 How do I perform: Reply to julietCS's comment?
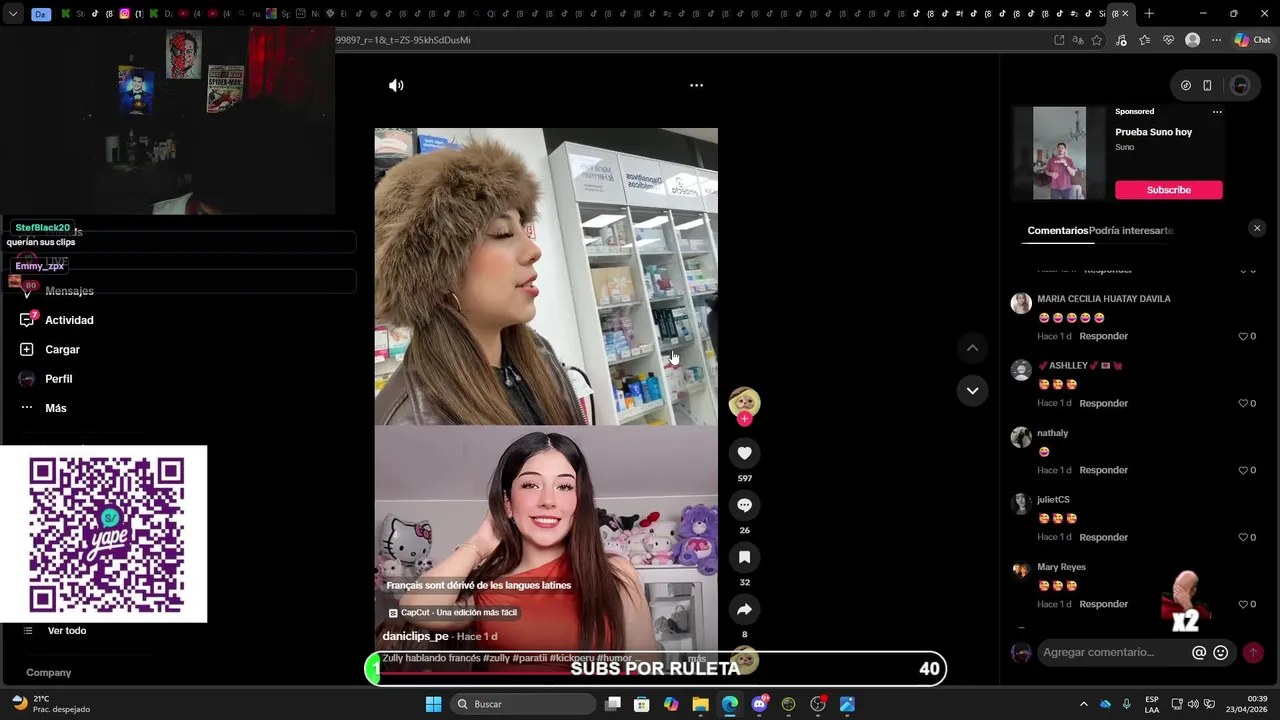[1103, 537]
